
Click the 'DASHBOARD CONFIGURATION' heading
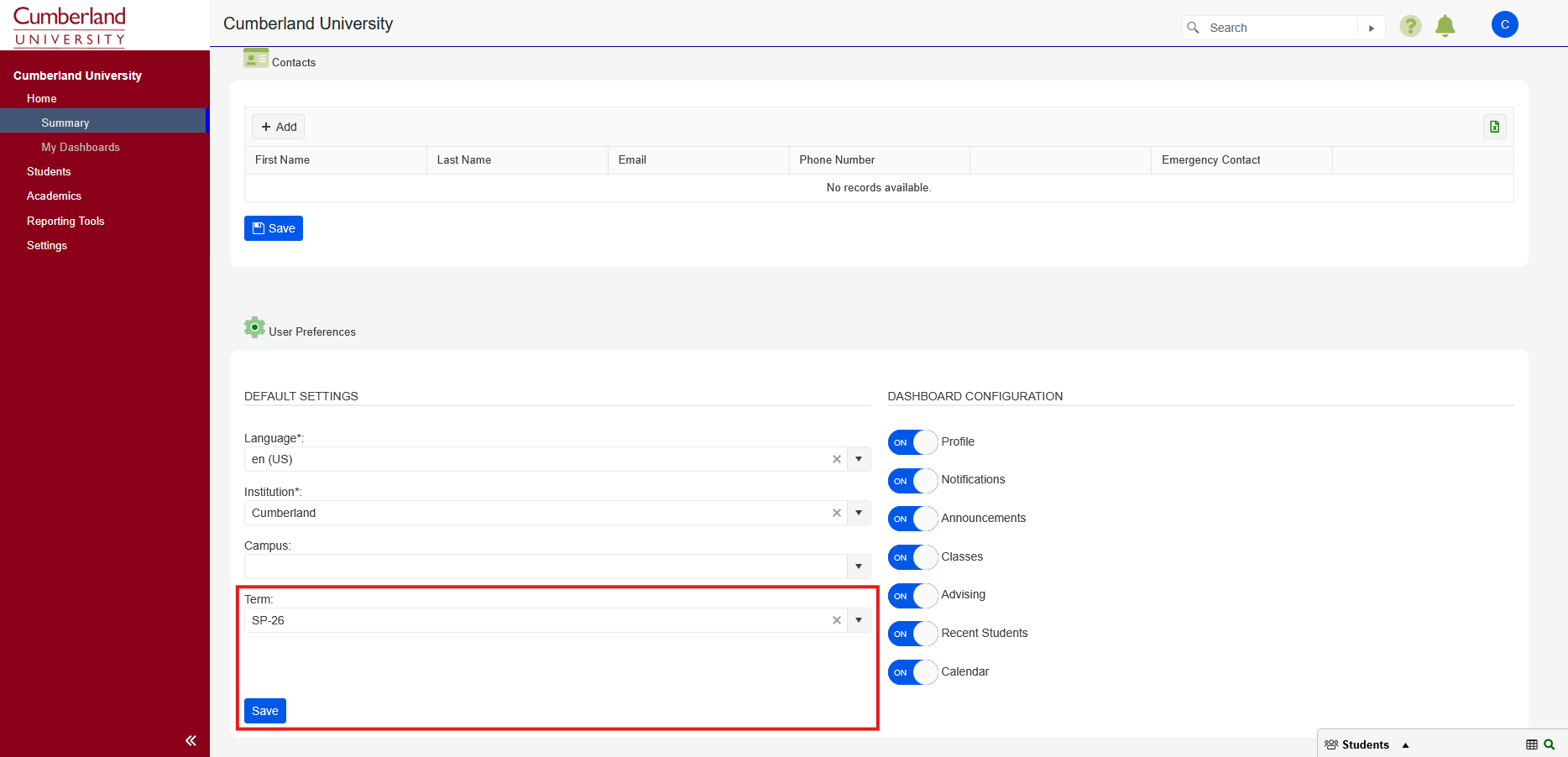point(975,396)
